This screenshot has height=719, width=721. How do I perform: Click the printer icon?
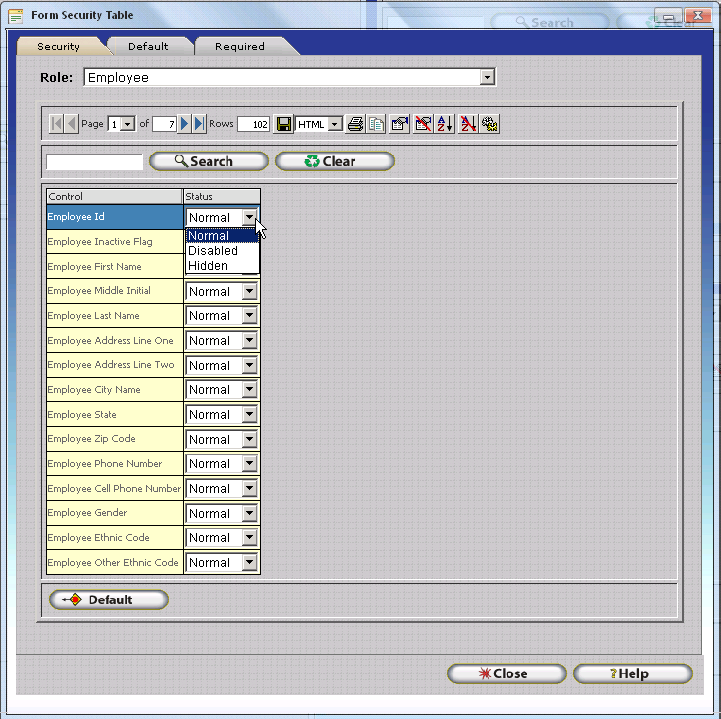point(355,124)
